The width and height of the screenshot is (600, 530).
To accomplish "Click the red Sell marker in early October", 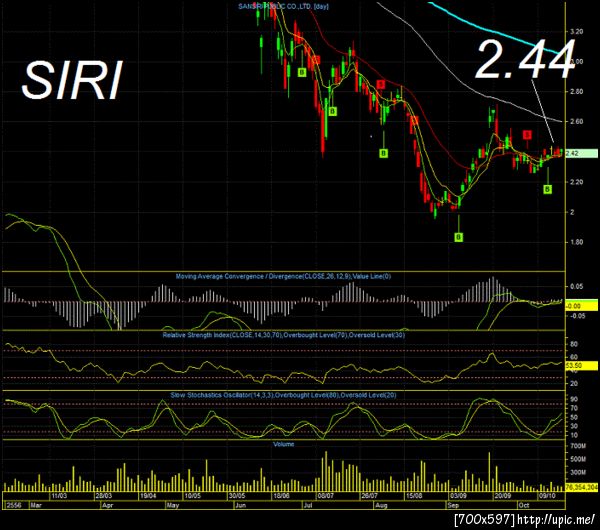I will [x=528, y=135].
